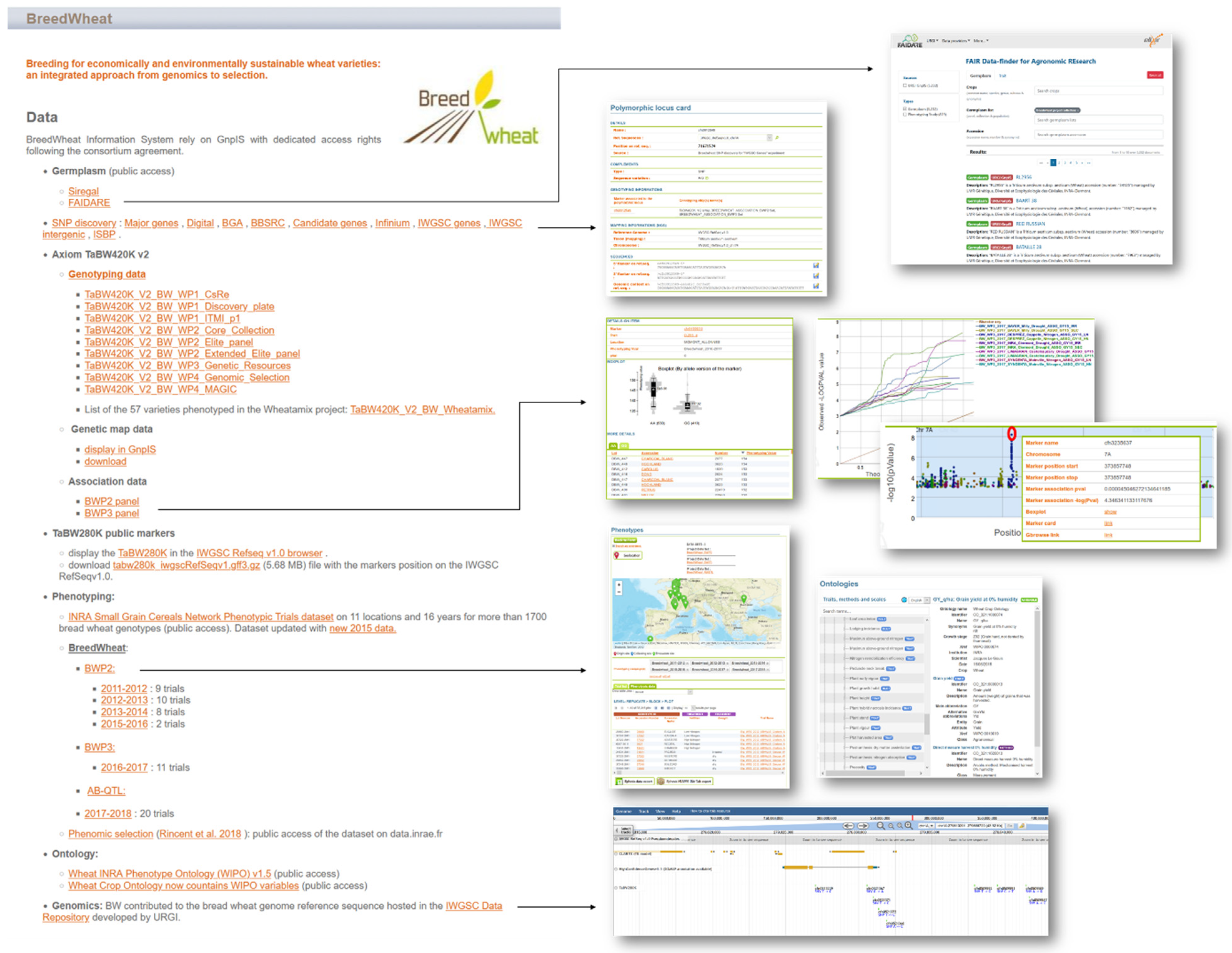Screen dimensions: 1232x953
Task: Select the Germplasm tab in FAIDARE
Action: 980,76
